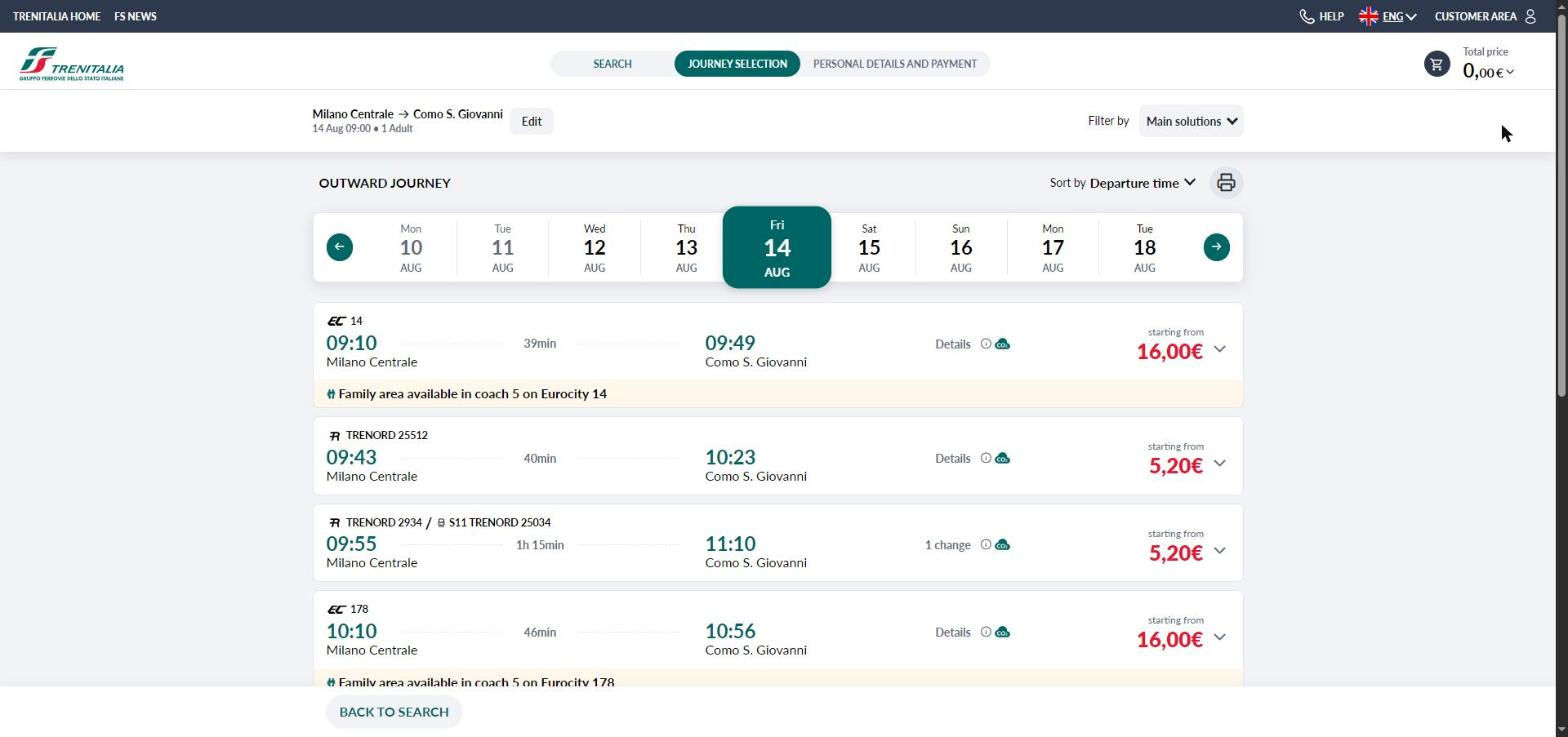Open the ENG language dropdown

pos(1399,16)
